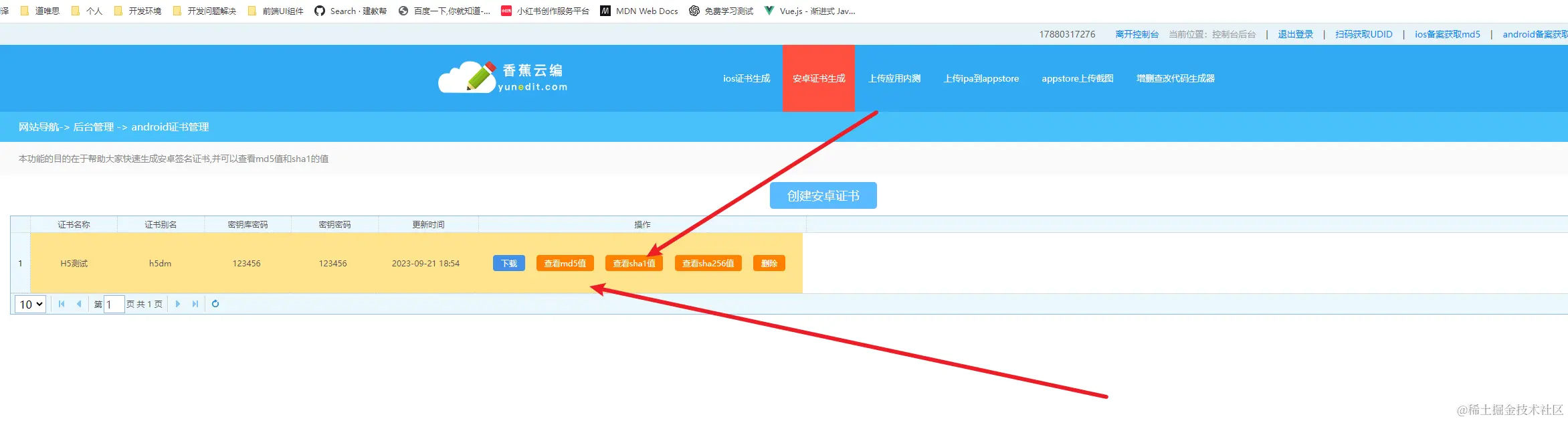
Task: Open the MDN Web Docs bookmark
Action: 639,11
